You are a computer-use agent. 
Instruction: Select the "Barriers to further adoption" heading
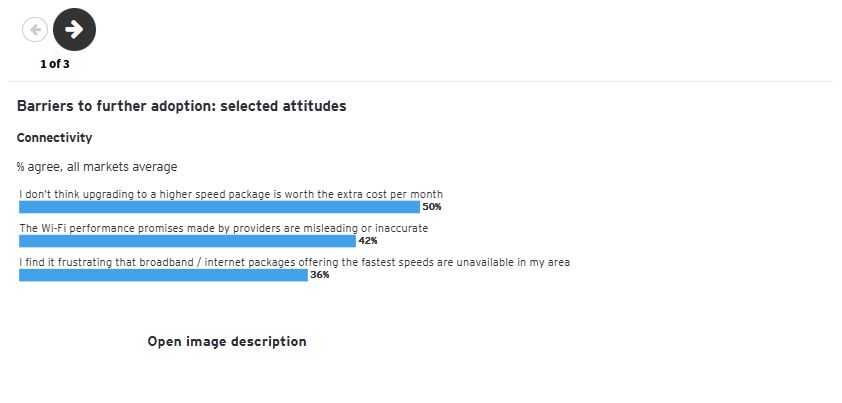click(181, 106)
